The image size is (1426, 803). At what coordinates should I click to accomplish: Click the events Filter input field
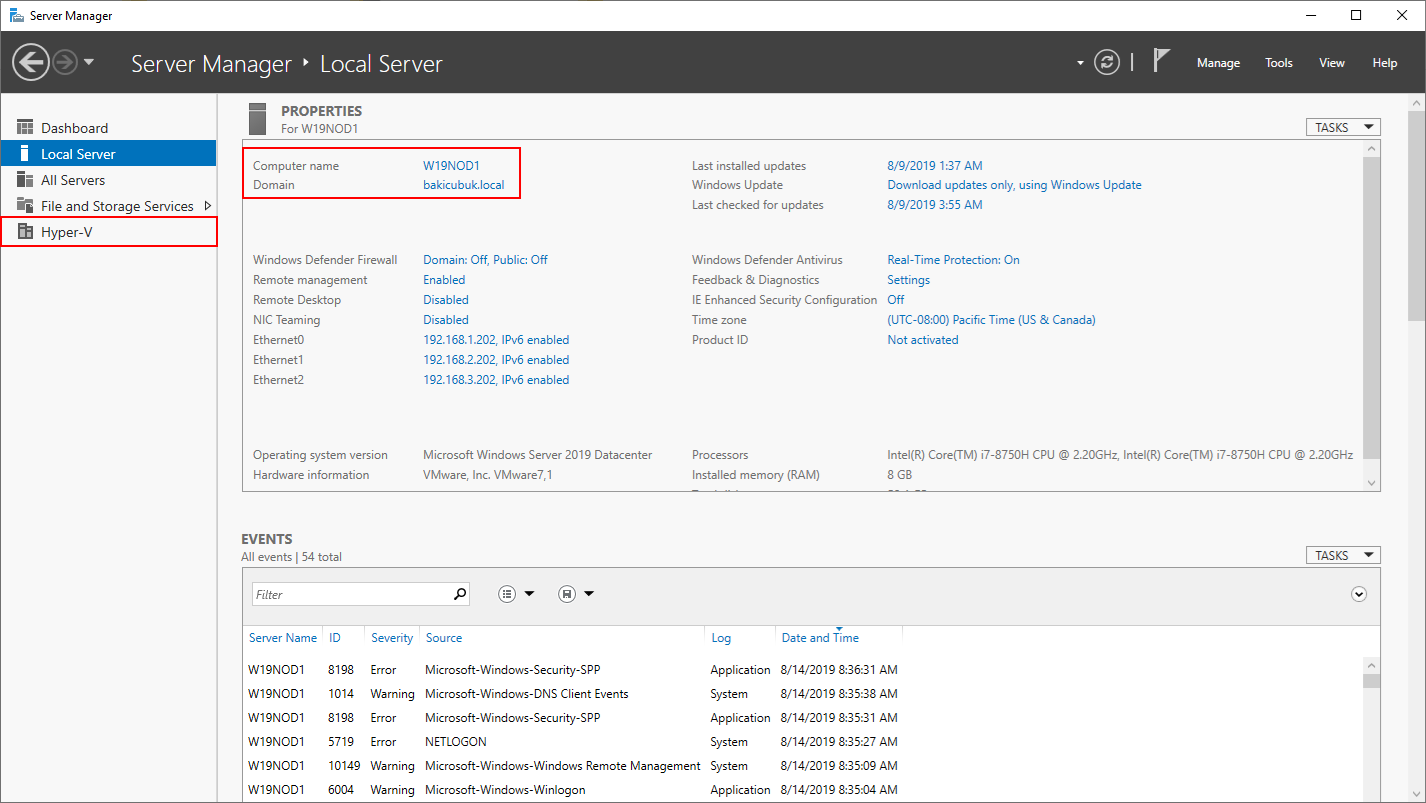350,594
